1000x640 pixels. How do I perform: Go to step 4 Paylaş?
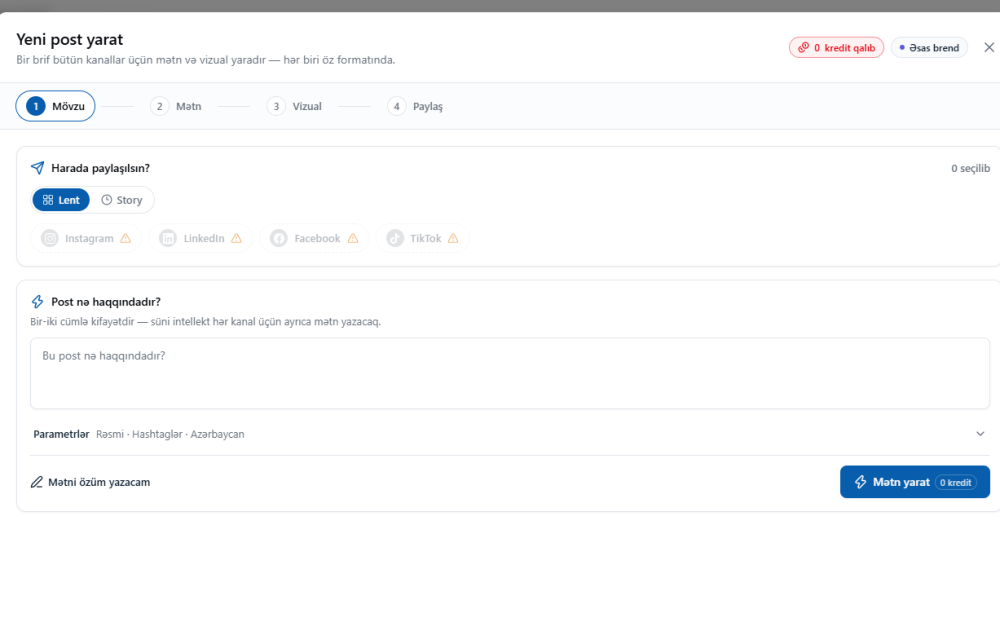[x=415, y=106]
